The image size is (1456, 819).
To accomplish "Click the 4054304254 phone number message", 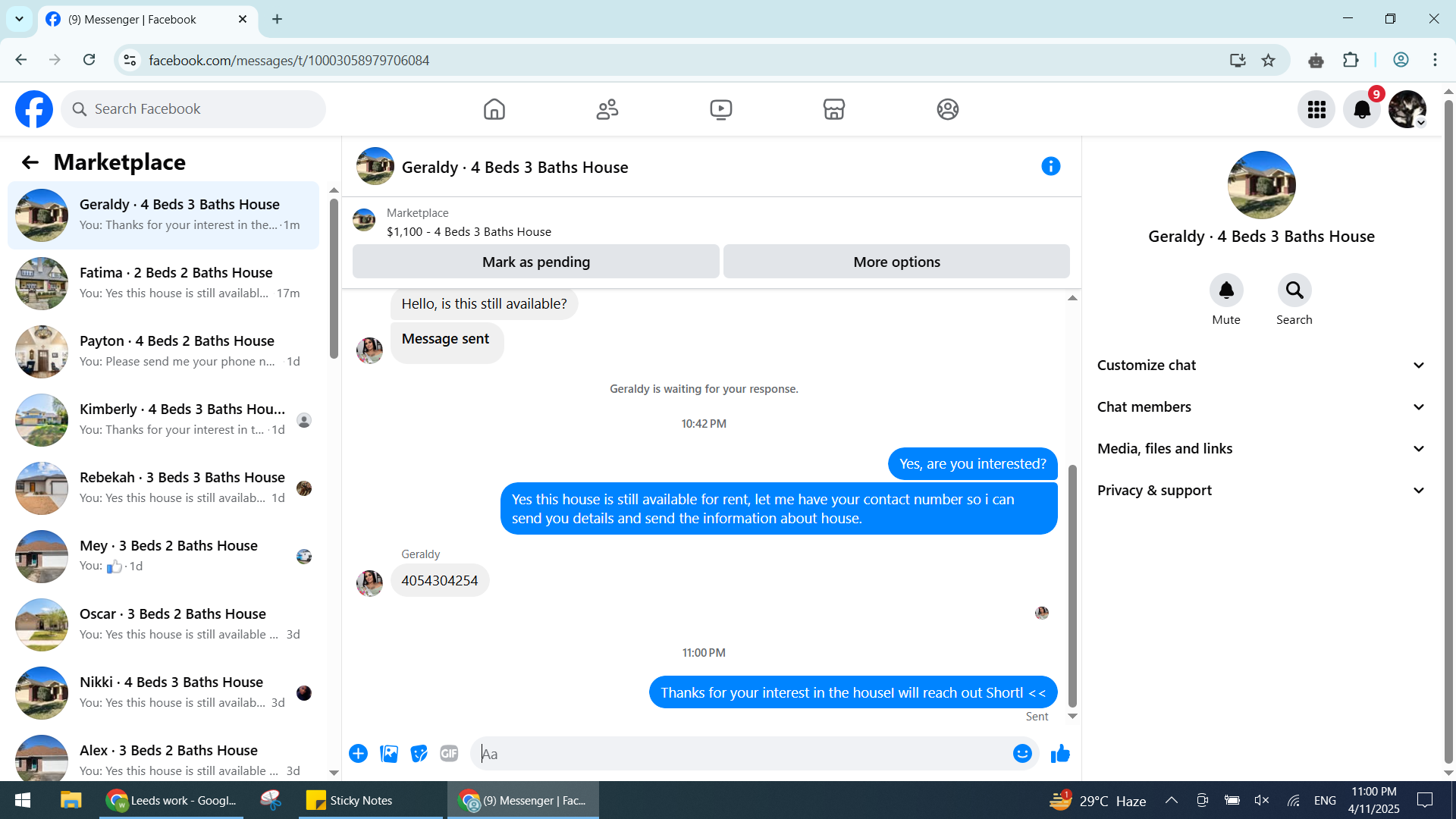I will (440, 580).
